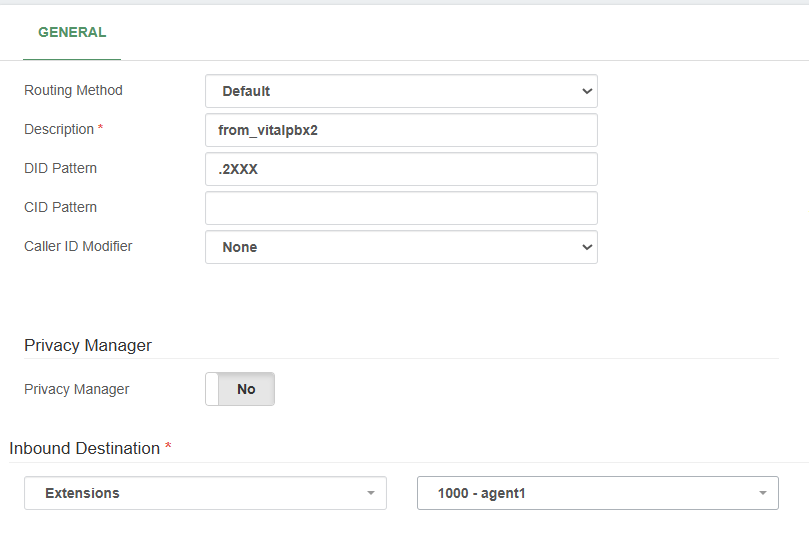The height and width of the screenshot is (539, 809).
Task: Open the Caller ID Modifier dropdown showing None
Action: pyautogui.click(x=400, y=247)
